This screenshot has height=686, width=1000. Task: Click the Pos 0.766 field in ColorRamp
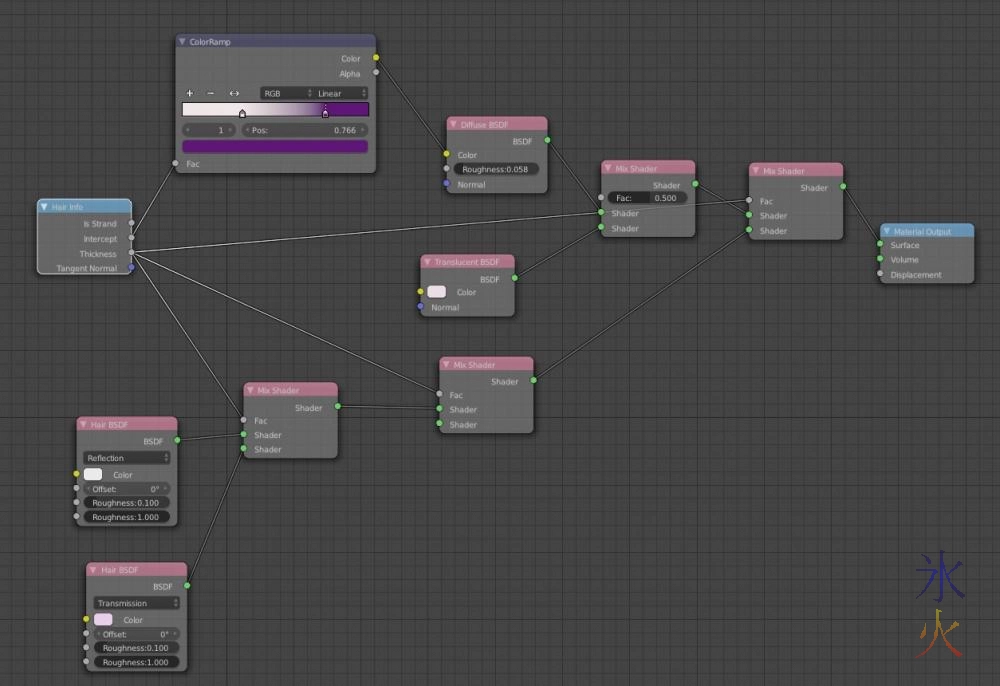pyautogui.click(x=304, y=130)
